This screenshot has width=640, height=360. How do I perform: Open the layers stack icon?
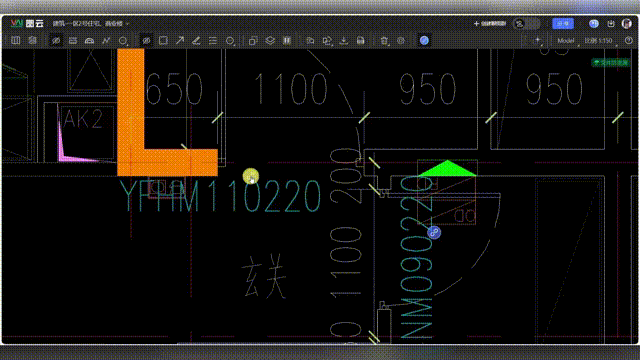[x=270, y=40]
